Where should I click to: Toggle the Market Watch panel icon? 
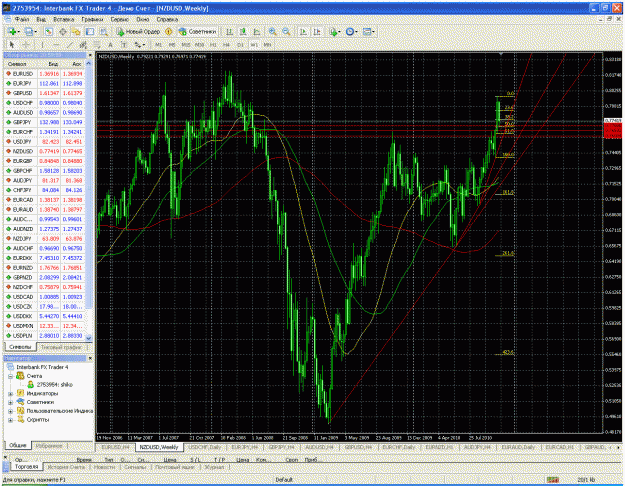pos(49,31)
